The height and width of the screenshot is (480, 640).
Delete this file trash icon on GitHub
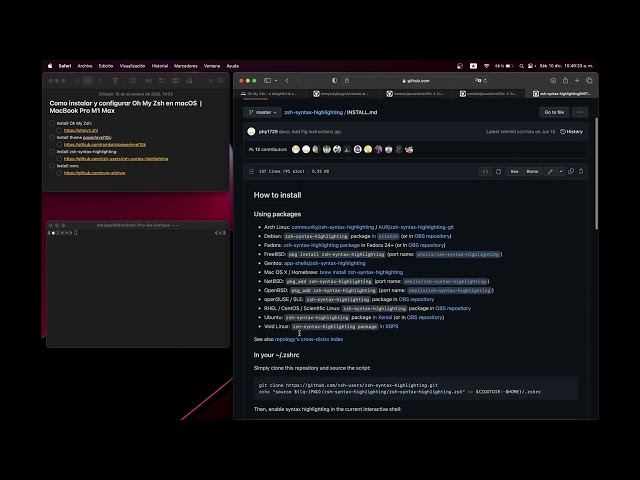pyautogui.click(x=581, y=171)
